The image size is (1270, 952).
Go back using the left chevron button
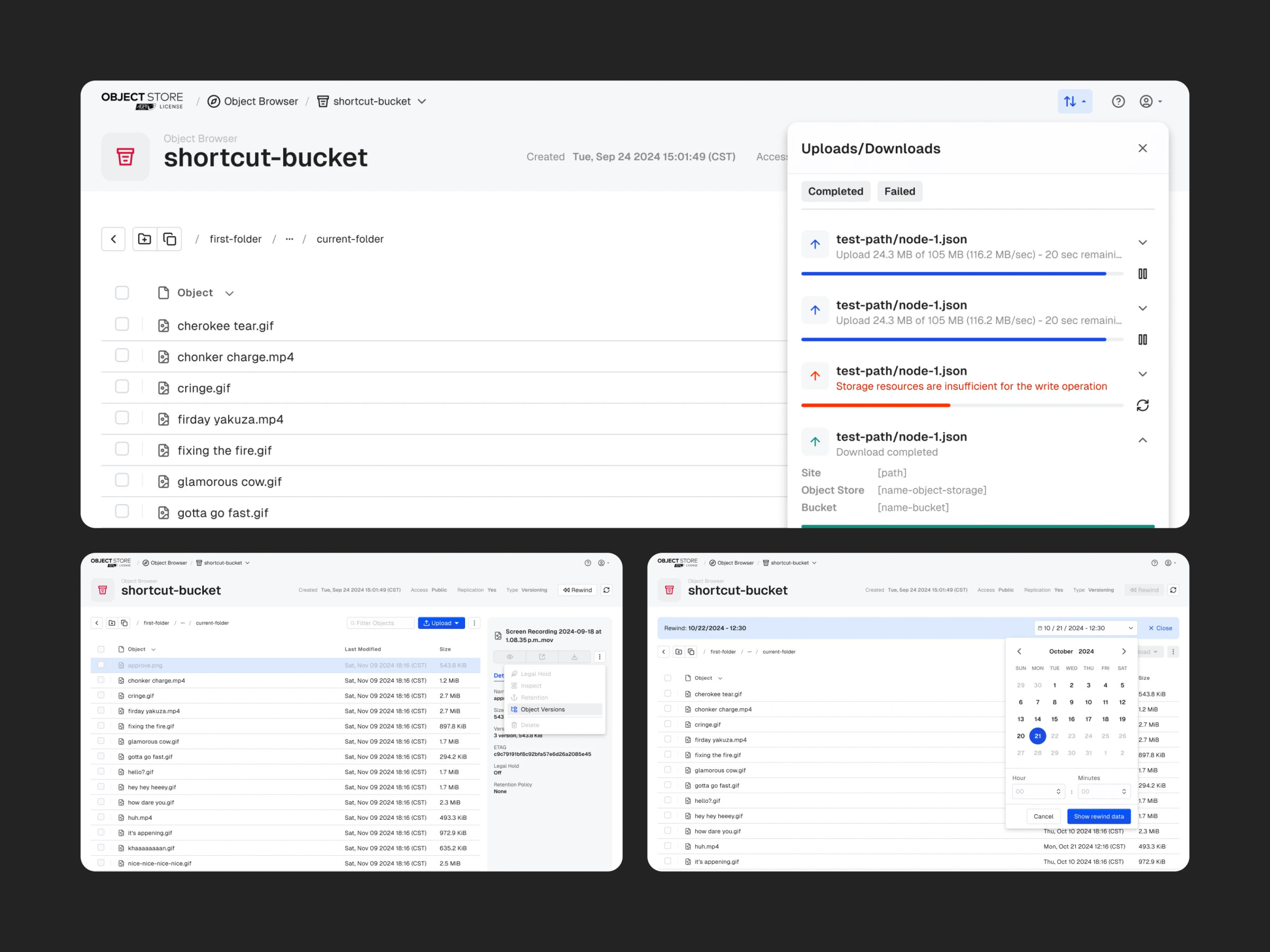[x=114, y=239]
